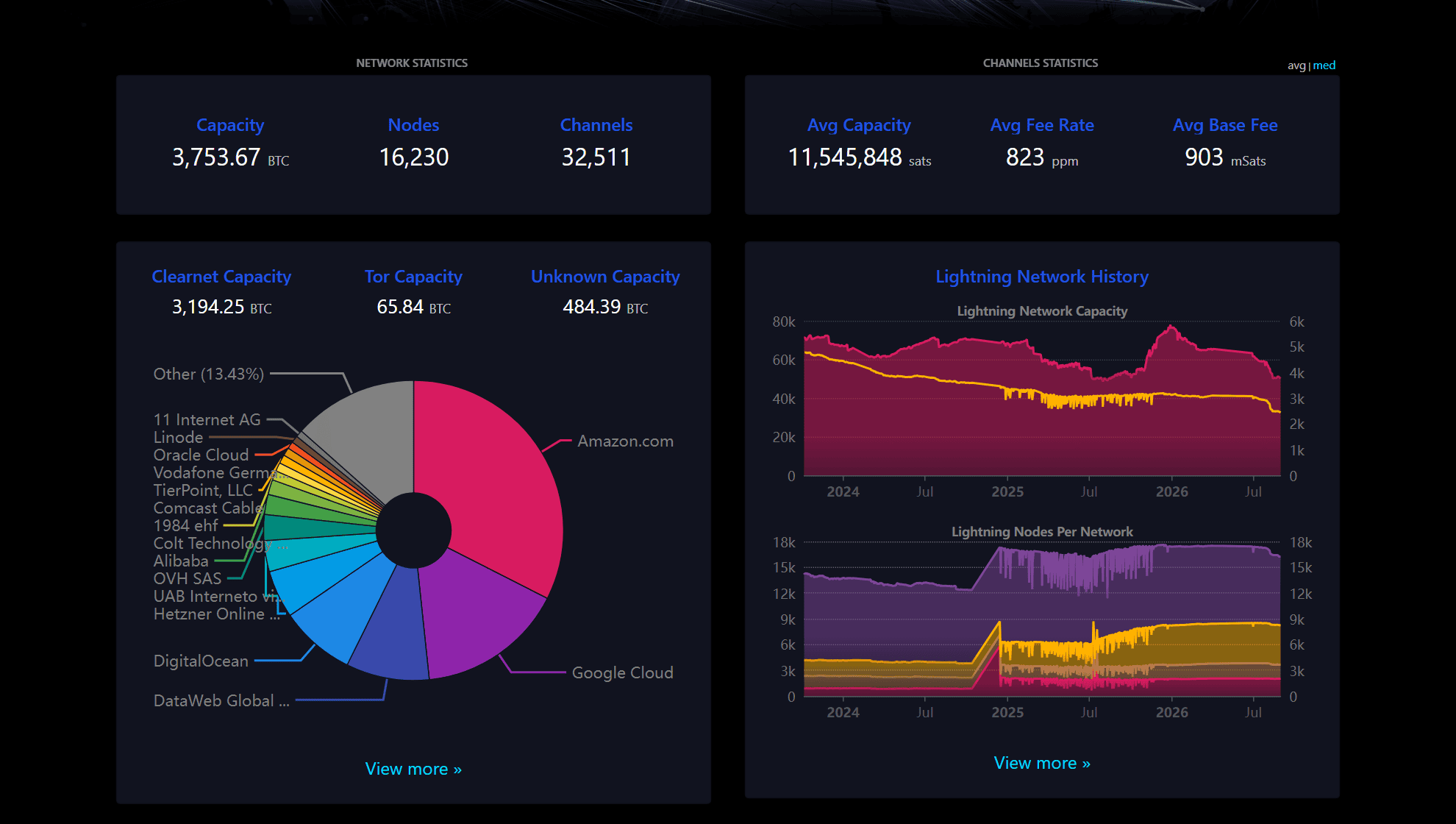Click the Avg Base Fee heading
Image resolution: width=1456 pixels, height=824 pixels.
tap(1225, 125)
